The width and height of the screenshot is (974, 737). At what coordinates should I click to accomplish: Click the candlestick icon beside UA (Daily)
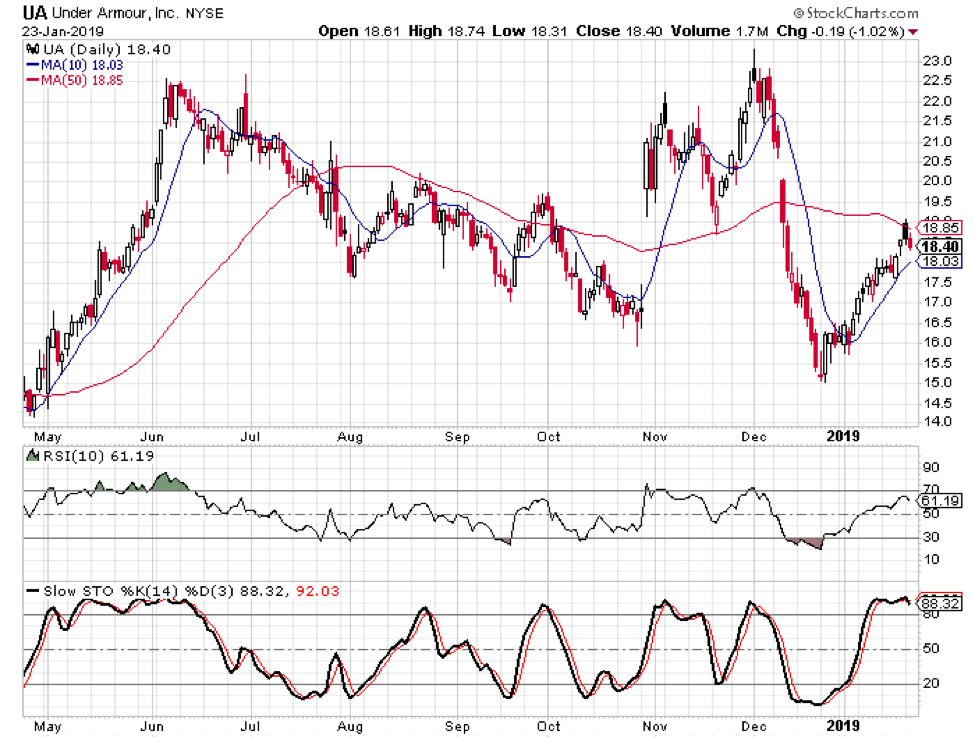(x=32, y=49)
